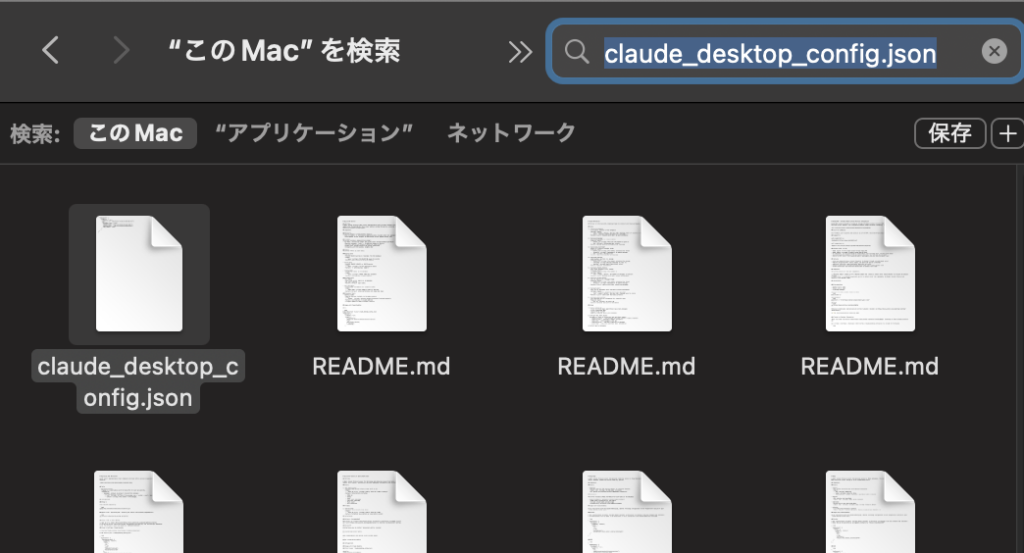The width and height of the screenshot is (1024, 553).
Task: Select the third README.md file icon
Action: coord(870,274)
